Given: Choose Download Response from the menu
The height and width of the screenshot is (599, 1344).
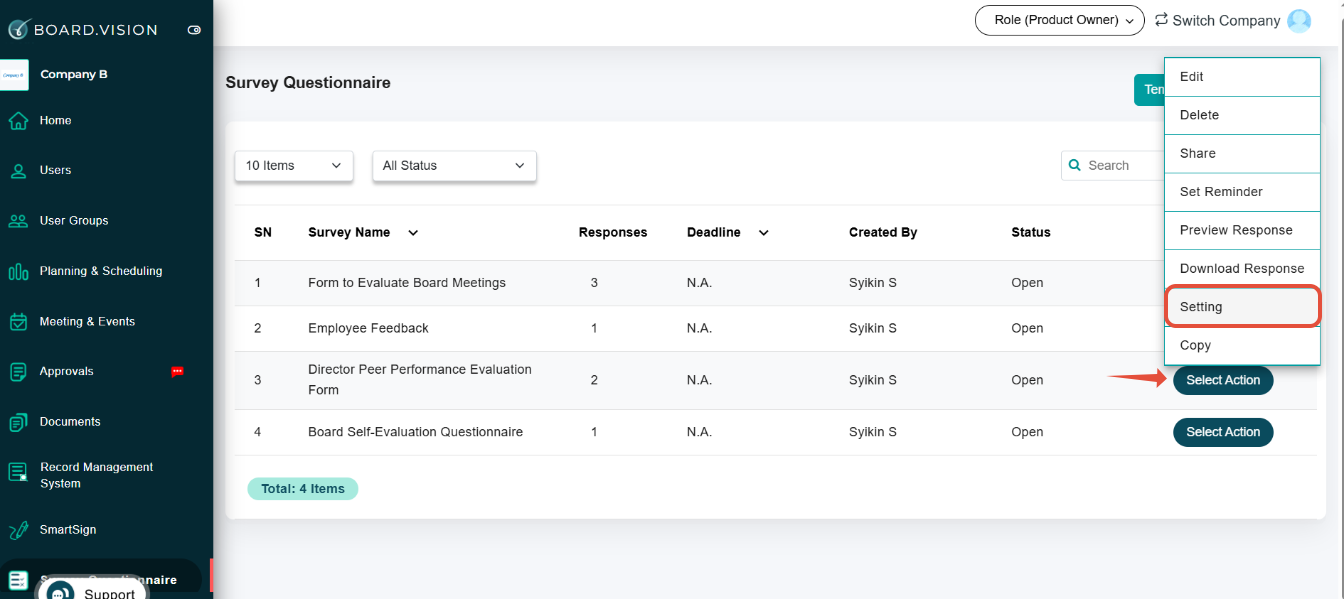Looking at the screenshot, I should point(1242,269).
